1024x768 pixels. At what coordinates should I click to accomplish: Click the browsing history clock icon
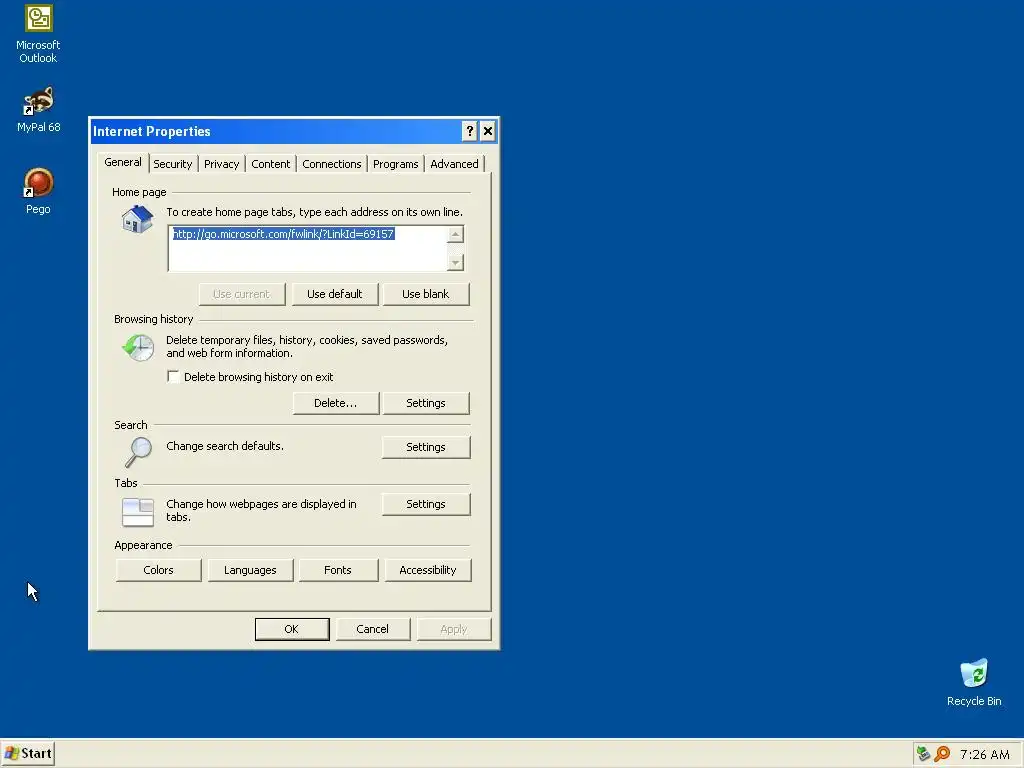click(138, 347)
